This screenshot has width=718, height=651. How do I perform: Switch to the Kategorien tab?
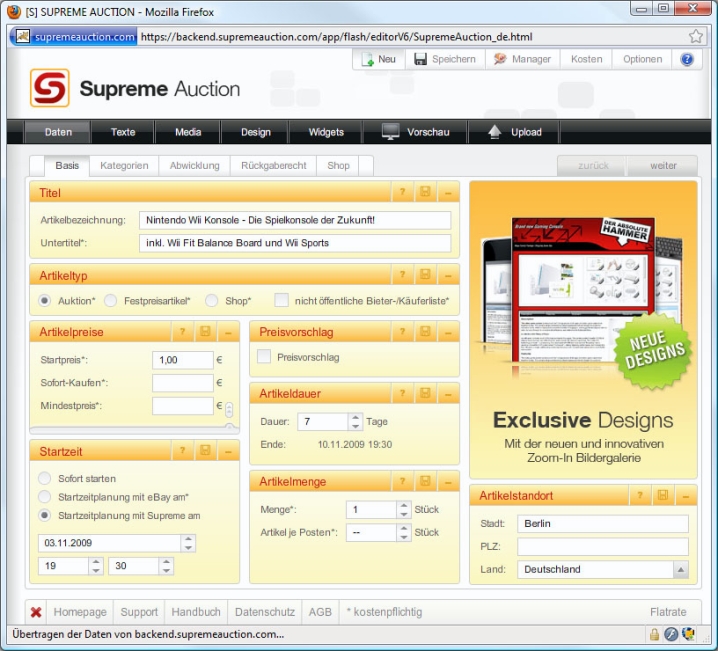tap(124, 166)
